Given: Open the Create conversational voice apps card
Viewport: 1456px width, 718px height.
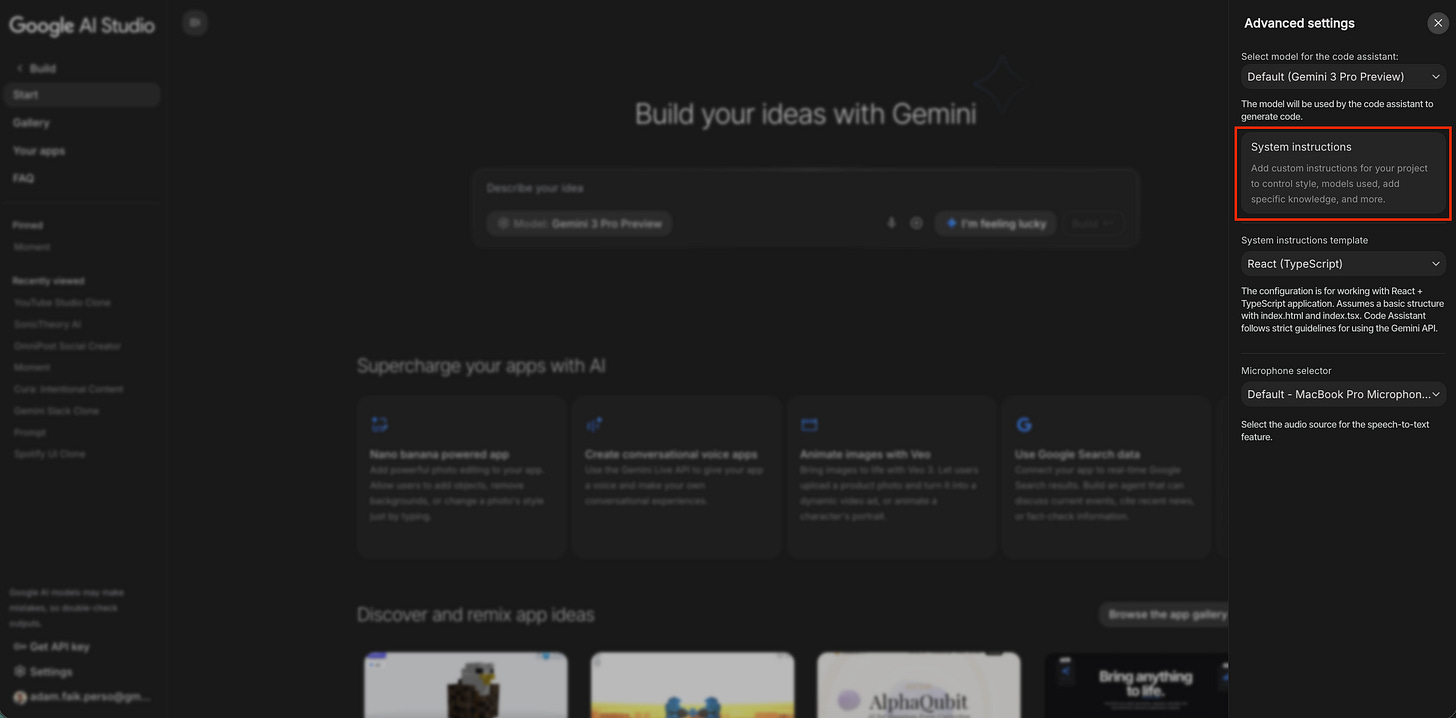Looking at the screenshot, I should 677,476.
